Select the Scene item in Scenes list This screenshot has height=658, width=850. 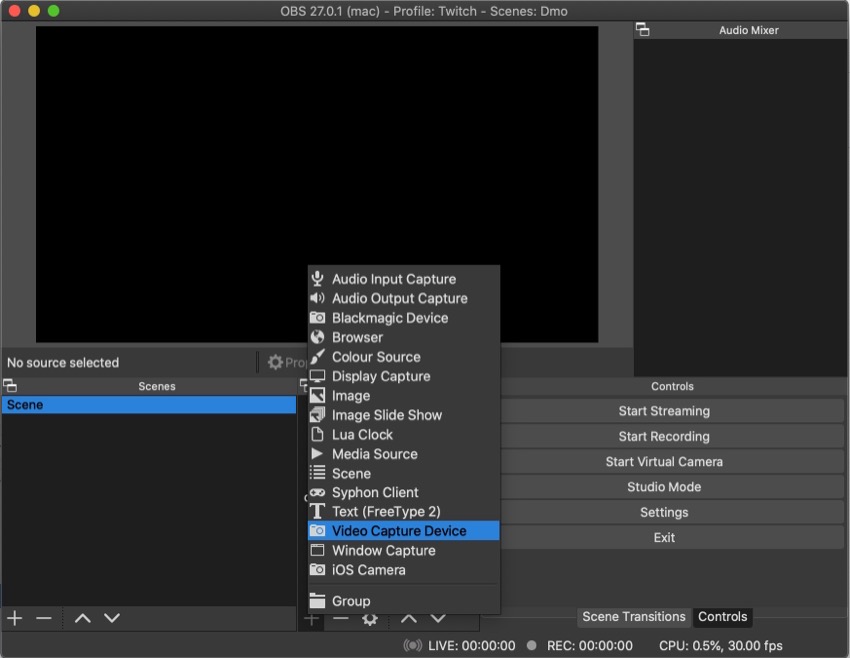pyautogui.click(x=149, y=405)
